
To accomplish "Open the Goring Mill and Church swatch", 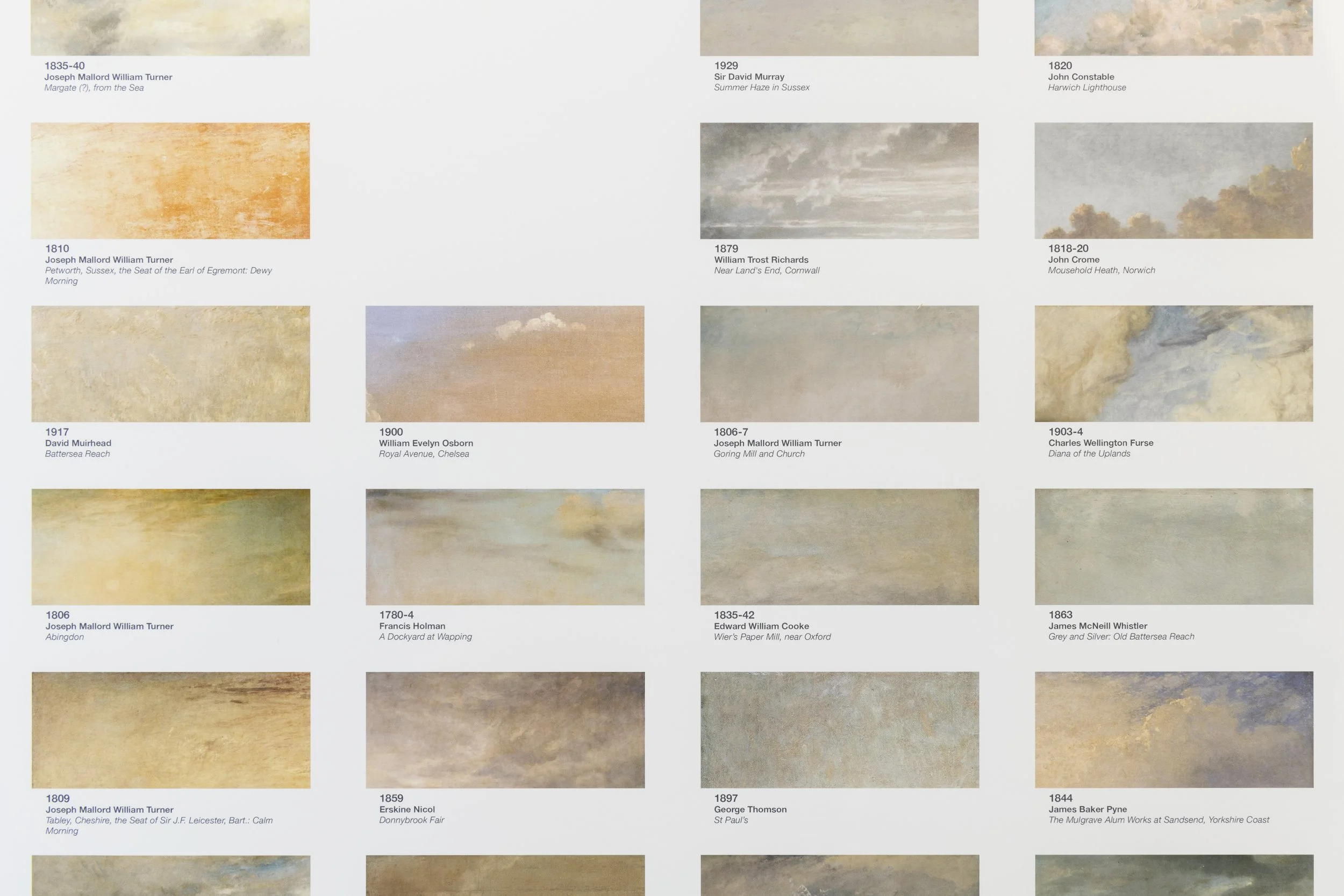I will pos(839,364).
